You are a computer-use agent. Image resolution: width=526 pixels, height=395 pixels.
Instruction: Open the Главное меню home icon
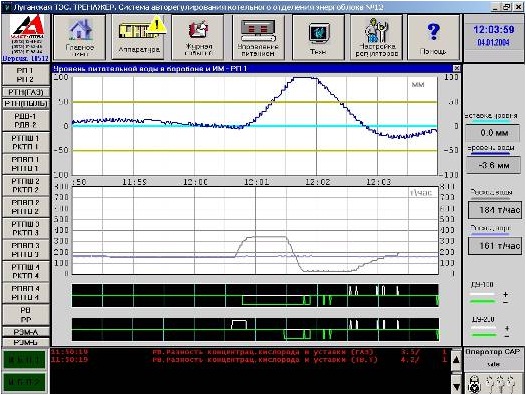(80, 37)
